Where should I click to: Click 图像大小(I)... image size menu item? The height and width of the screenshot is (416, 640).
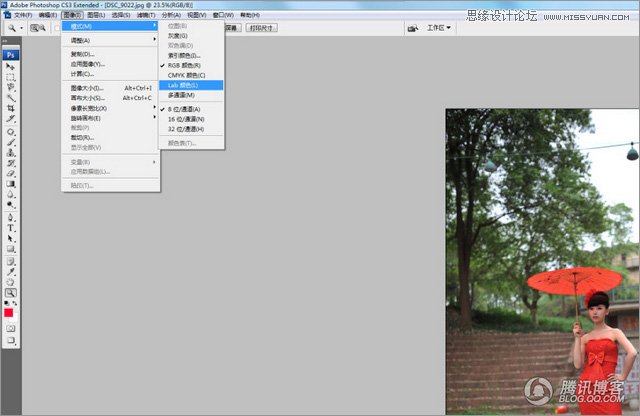tap(110, 88)
